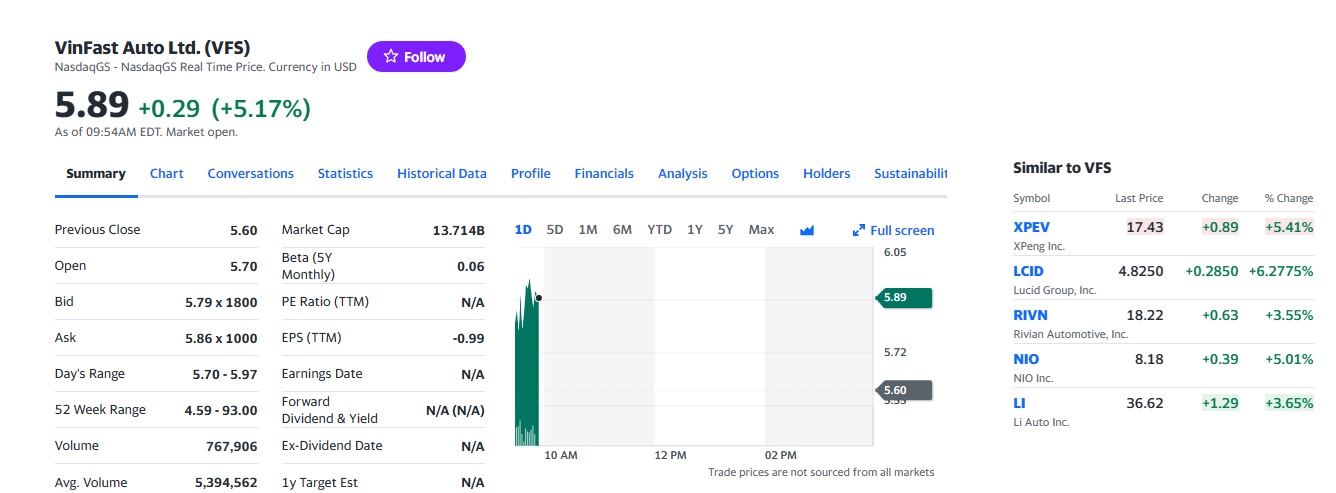Open the NIO symbol link
The image size is (1336, 493).
coord(1026,359)
